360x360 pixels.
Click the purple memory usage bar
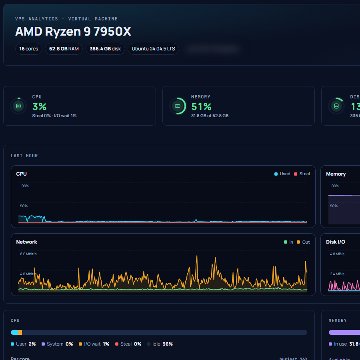pyautogui.click(x=344, y=332)
